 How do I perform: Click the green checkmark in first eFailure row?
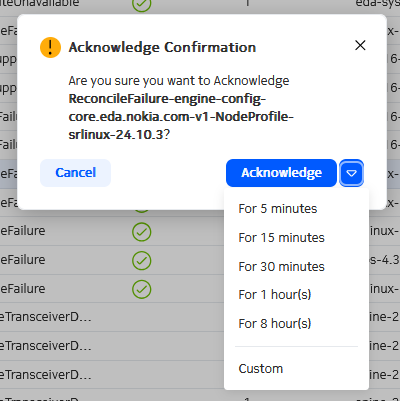[142, 232]
